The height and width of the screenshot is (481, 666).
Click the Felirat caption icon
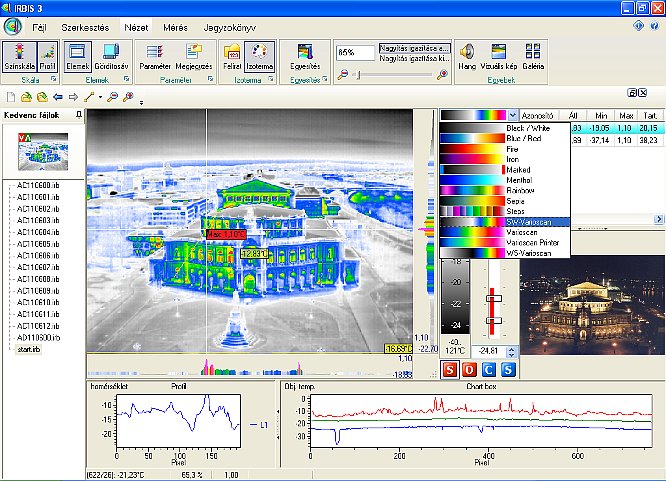click(x=232, y=57)
